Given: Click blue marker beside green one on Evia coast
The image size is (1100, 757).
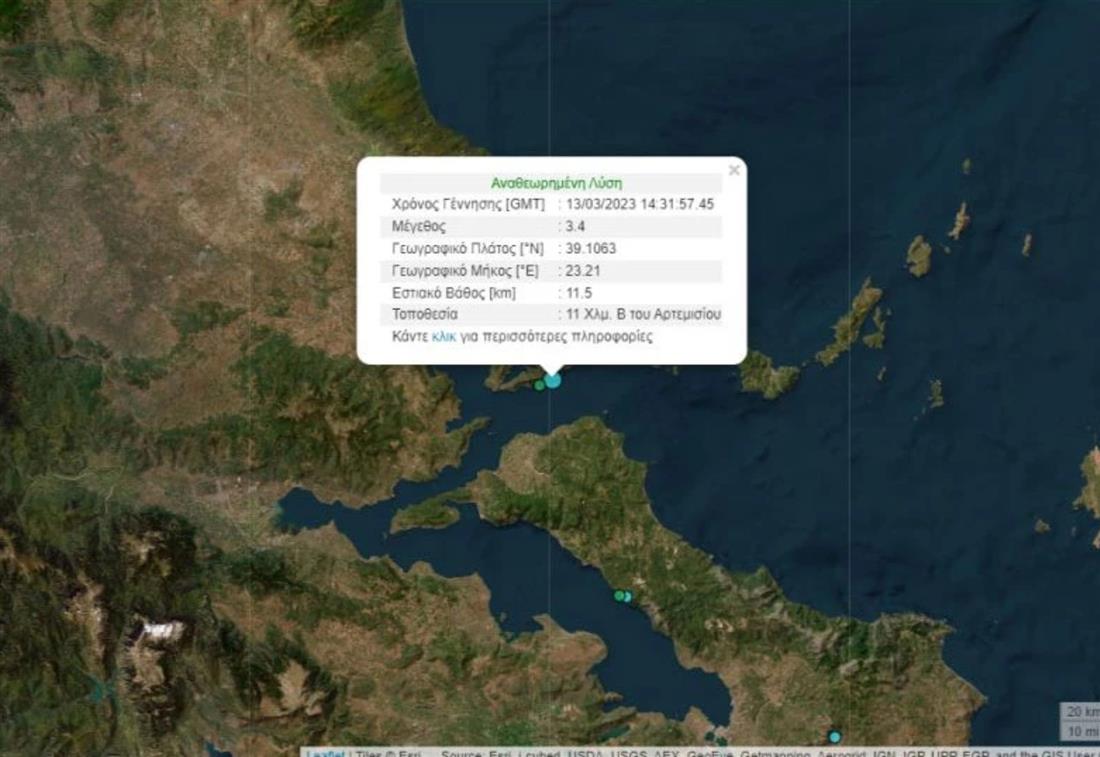Looking at the screenshot, I should pyautogui.click(x=628, y=597).
